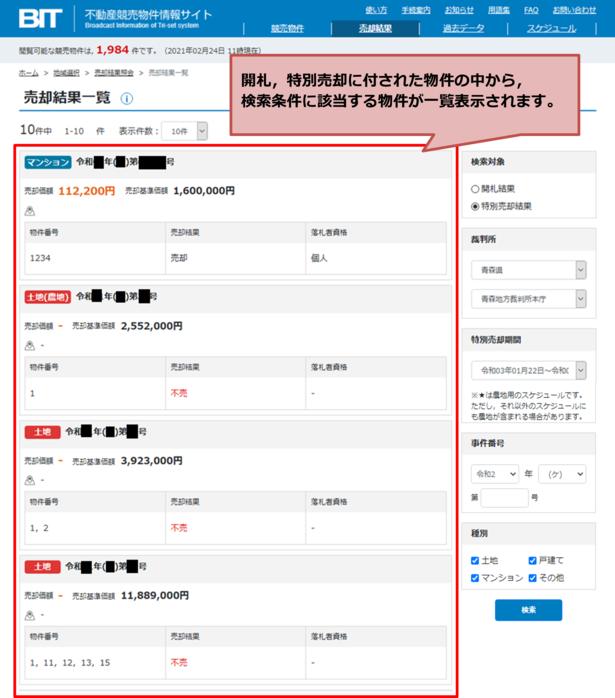Image resolution: width=615 pixels, height=698 pixels.
Task: Toggle the 戸建て checkbox
Action: pyautogui.click(x=532, y=560)
